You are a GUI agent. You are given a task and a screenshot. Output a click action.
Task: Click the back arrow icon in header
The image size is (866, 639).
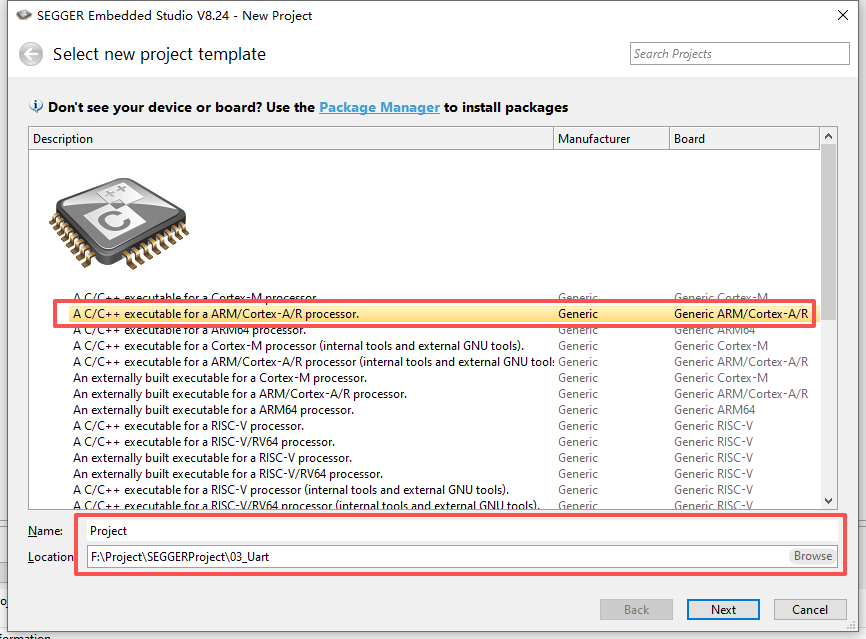pyautogui.click(x=31, y=55)
